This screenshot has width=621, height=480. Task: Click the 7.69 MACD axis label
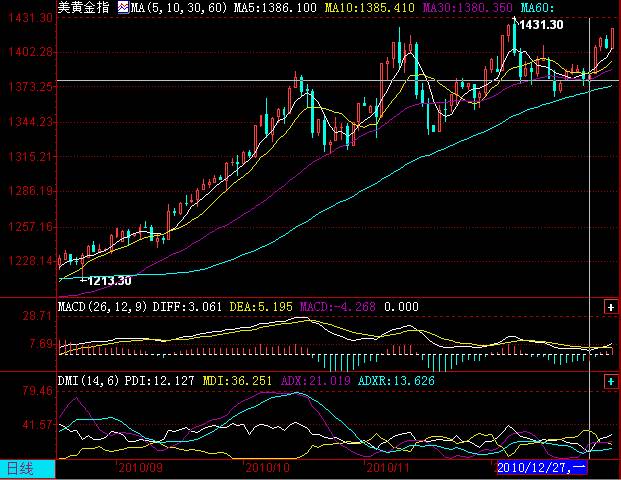coord(41,343)
